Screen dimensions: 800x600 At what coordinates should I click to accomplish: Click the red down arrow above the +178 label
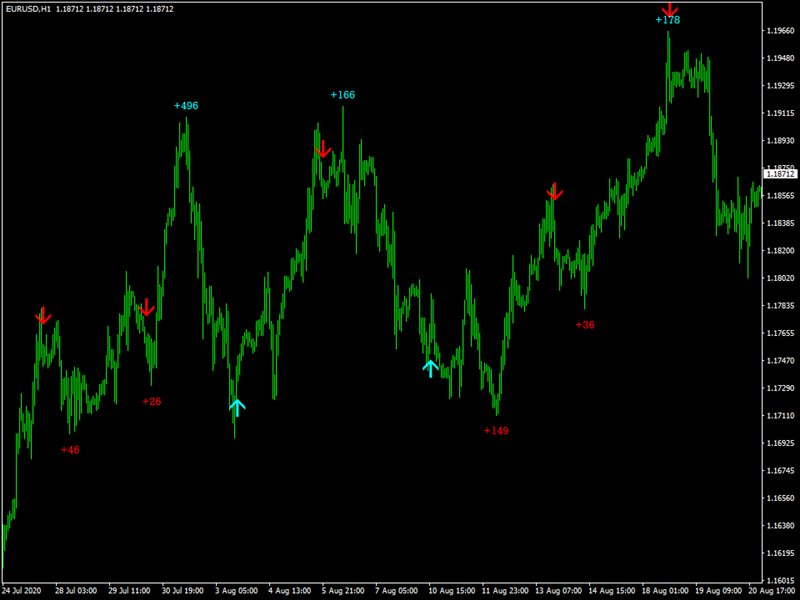point(670,9)
